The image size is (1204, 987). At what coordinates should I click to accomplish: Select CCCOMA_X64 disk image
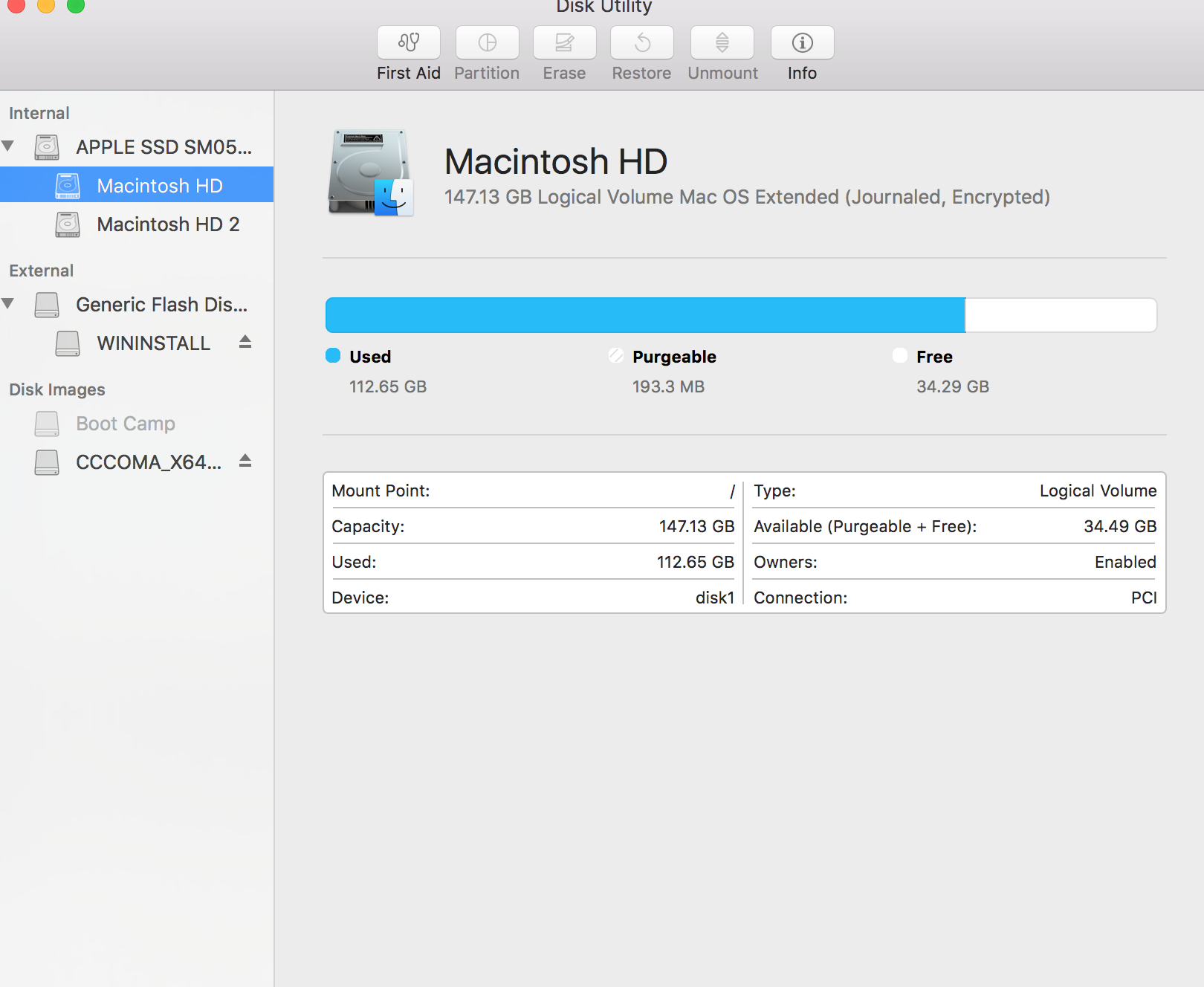[137, 462]
